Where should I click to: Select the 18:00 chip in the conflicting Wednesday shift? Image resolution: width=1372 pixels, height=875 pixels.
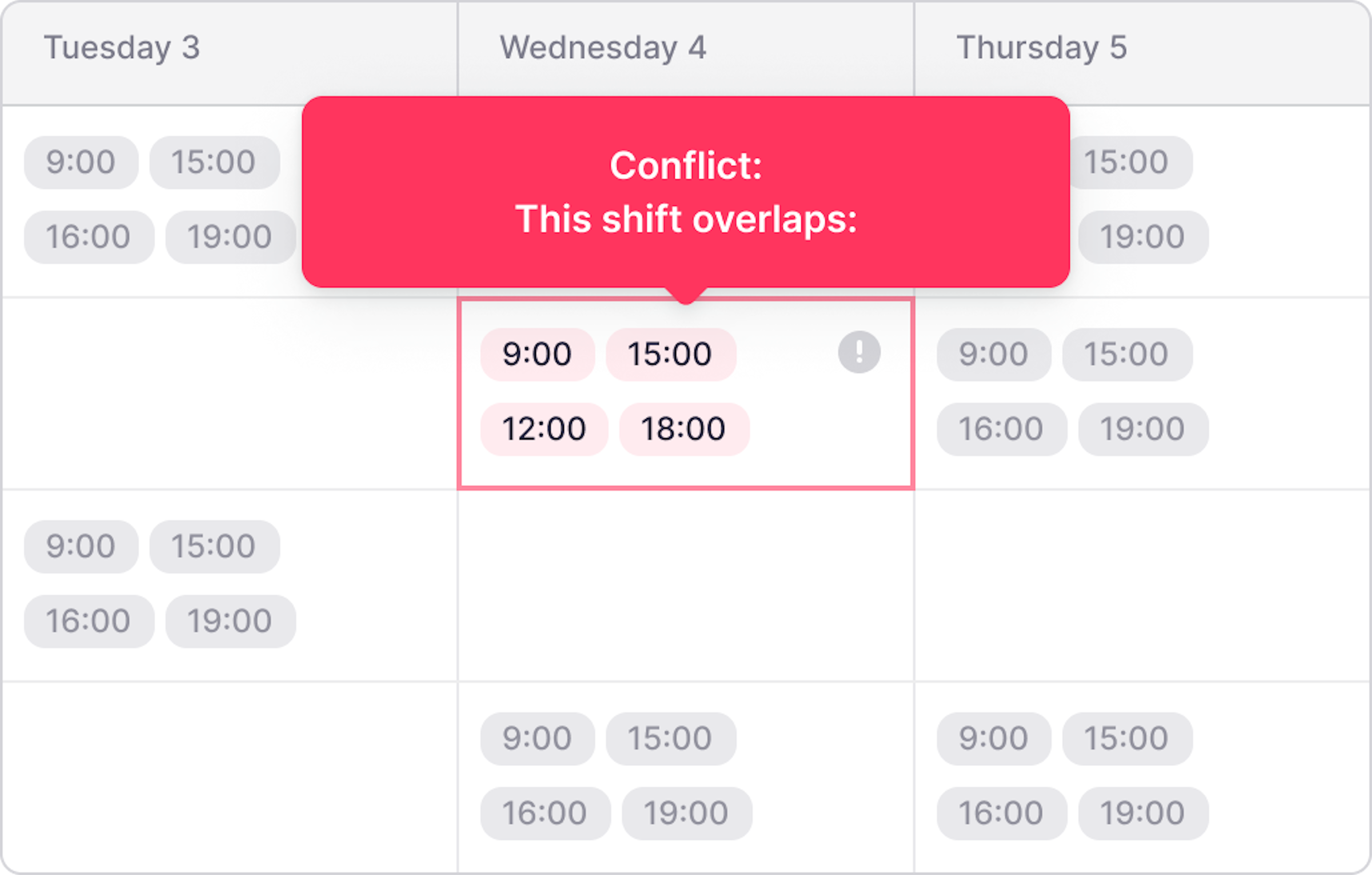[683, 429]
